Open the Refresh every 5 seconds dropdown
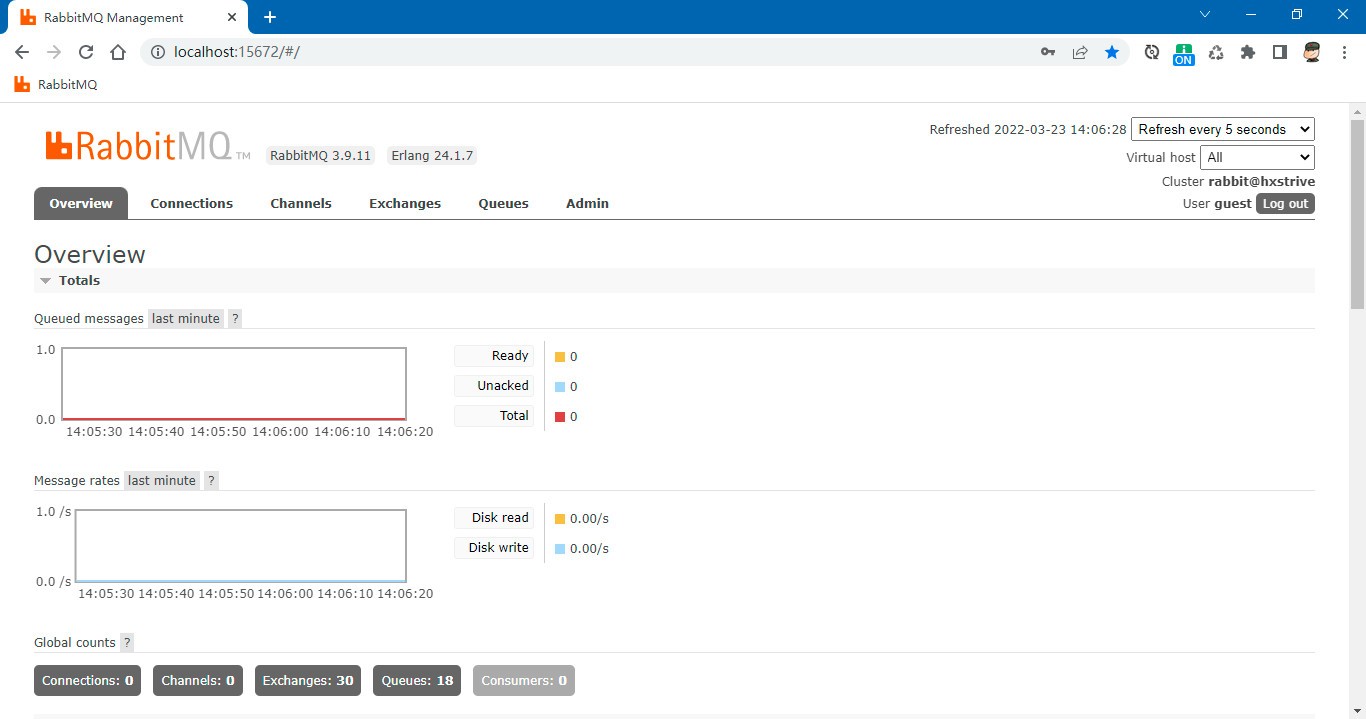Screen dimensions: 1366x719 click(x=1223, y=129)
